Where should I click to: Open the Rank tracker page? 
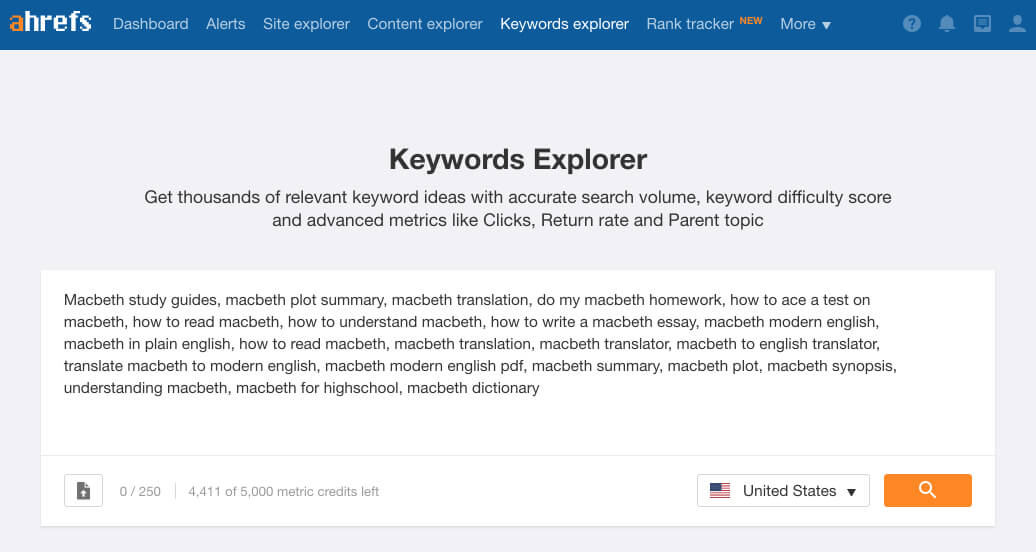(x=690, y=24)
